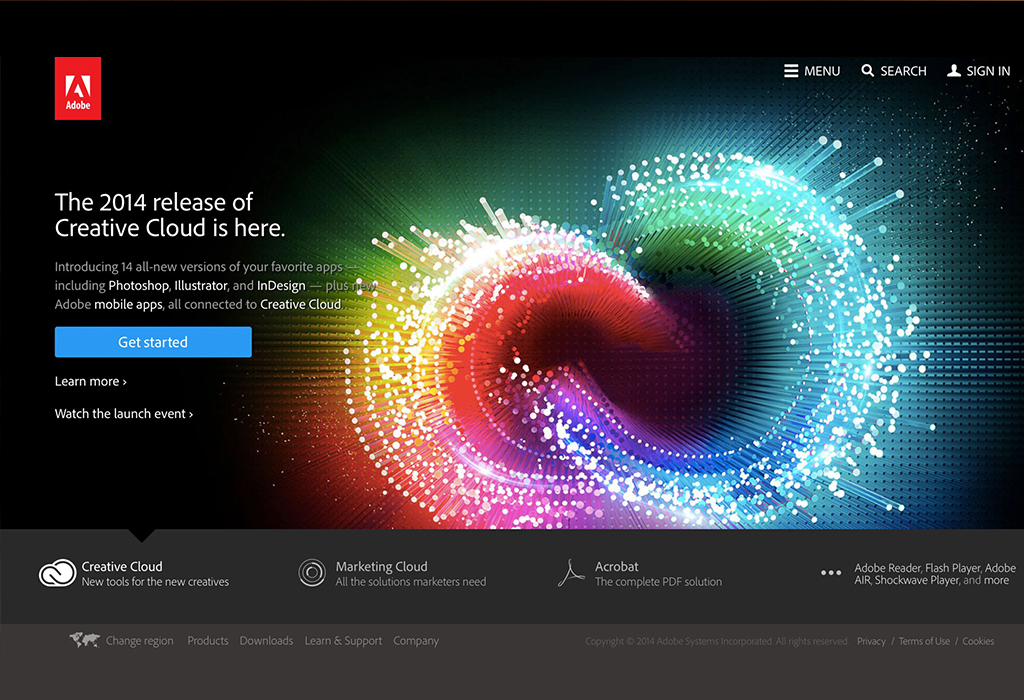Open the Watch the launch event link
Screen dimensions: 1024x700
[x=123, y=413]
